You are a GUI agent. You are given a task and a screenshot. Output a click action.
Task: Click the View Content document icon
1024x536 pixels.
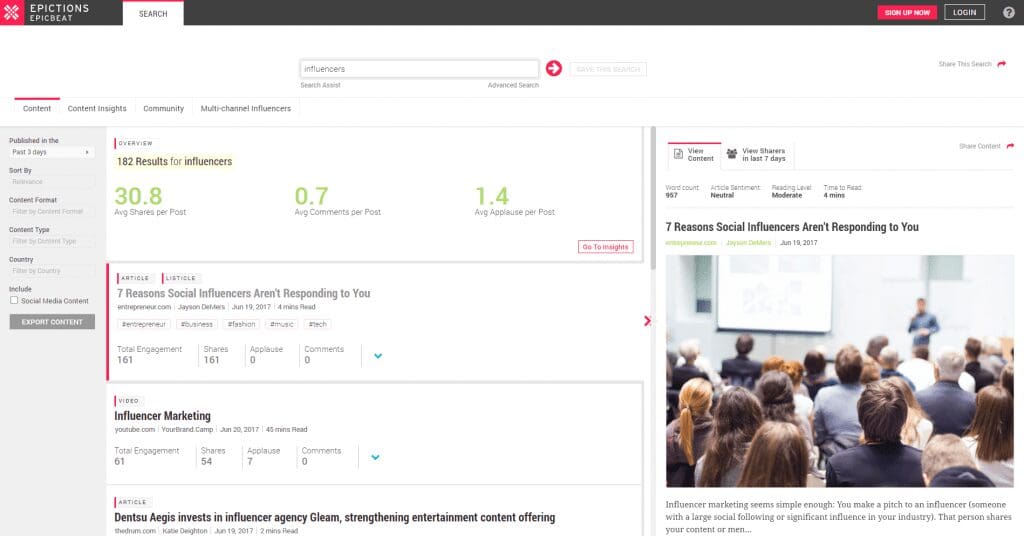[x=678, y=154]
